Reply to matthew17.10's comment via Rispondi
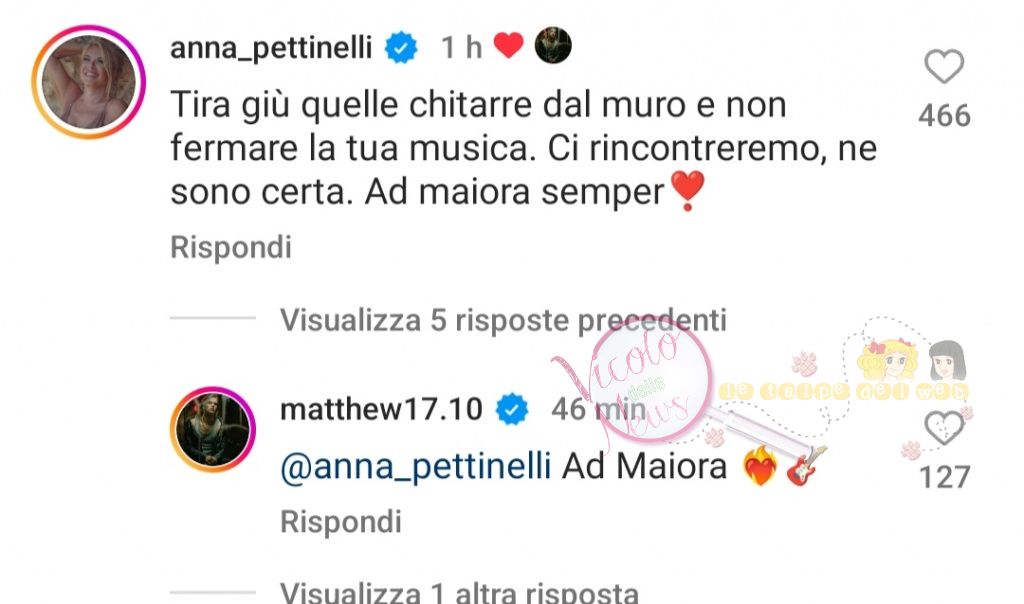Image resolution: width=1024 pixels, height=604 pixels. coord(341,522)
